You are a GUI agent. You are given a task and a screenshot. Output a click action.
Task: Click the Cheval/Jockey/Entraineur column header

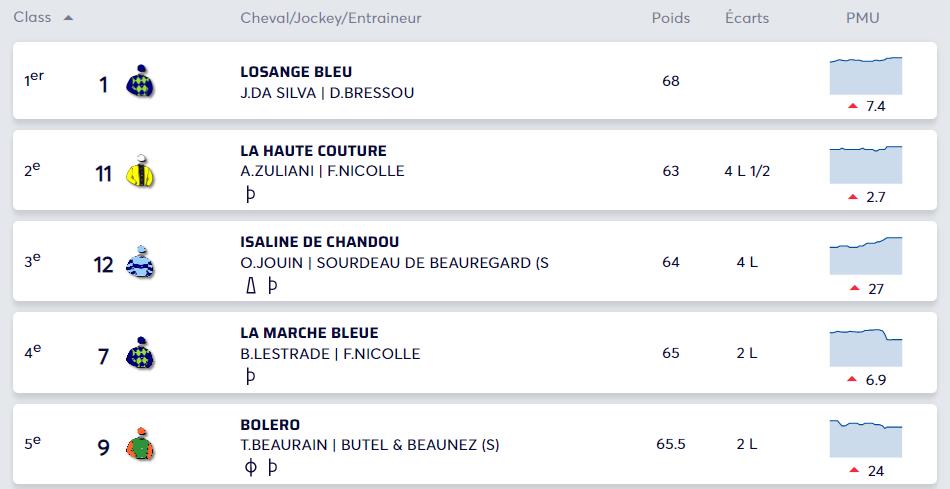click(x=331, y=18)
